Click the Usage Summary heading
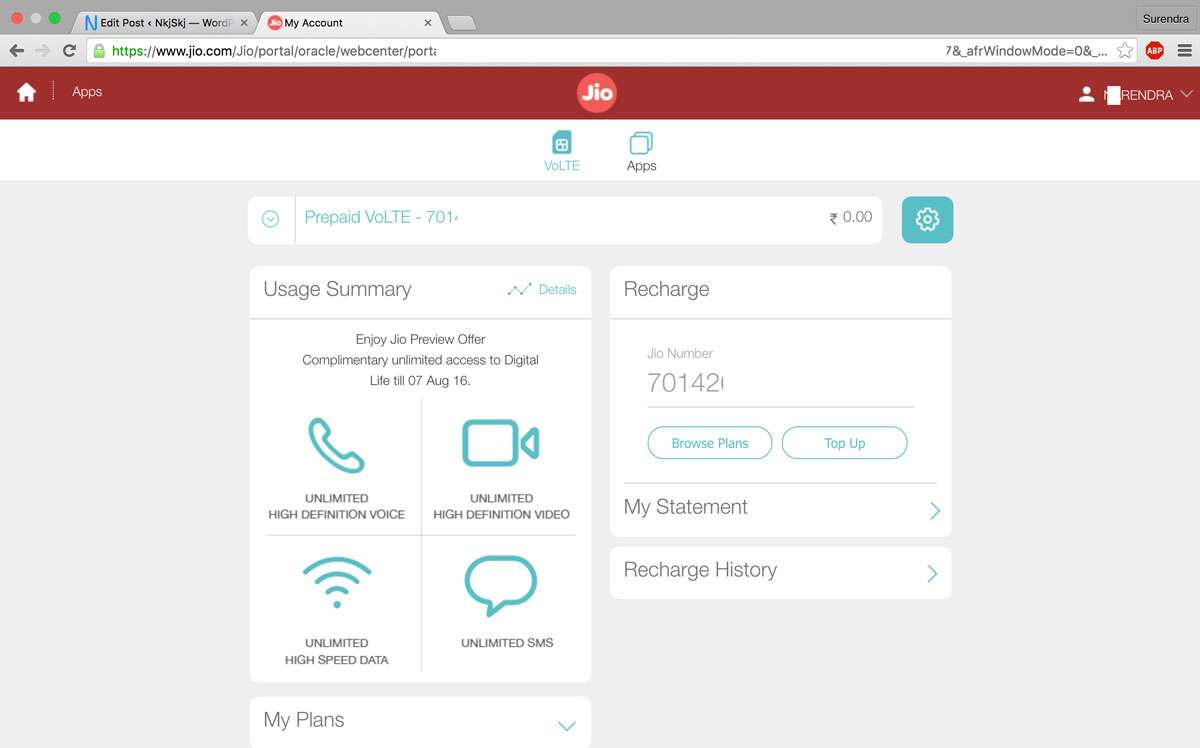 click(x=337, y=289)
